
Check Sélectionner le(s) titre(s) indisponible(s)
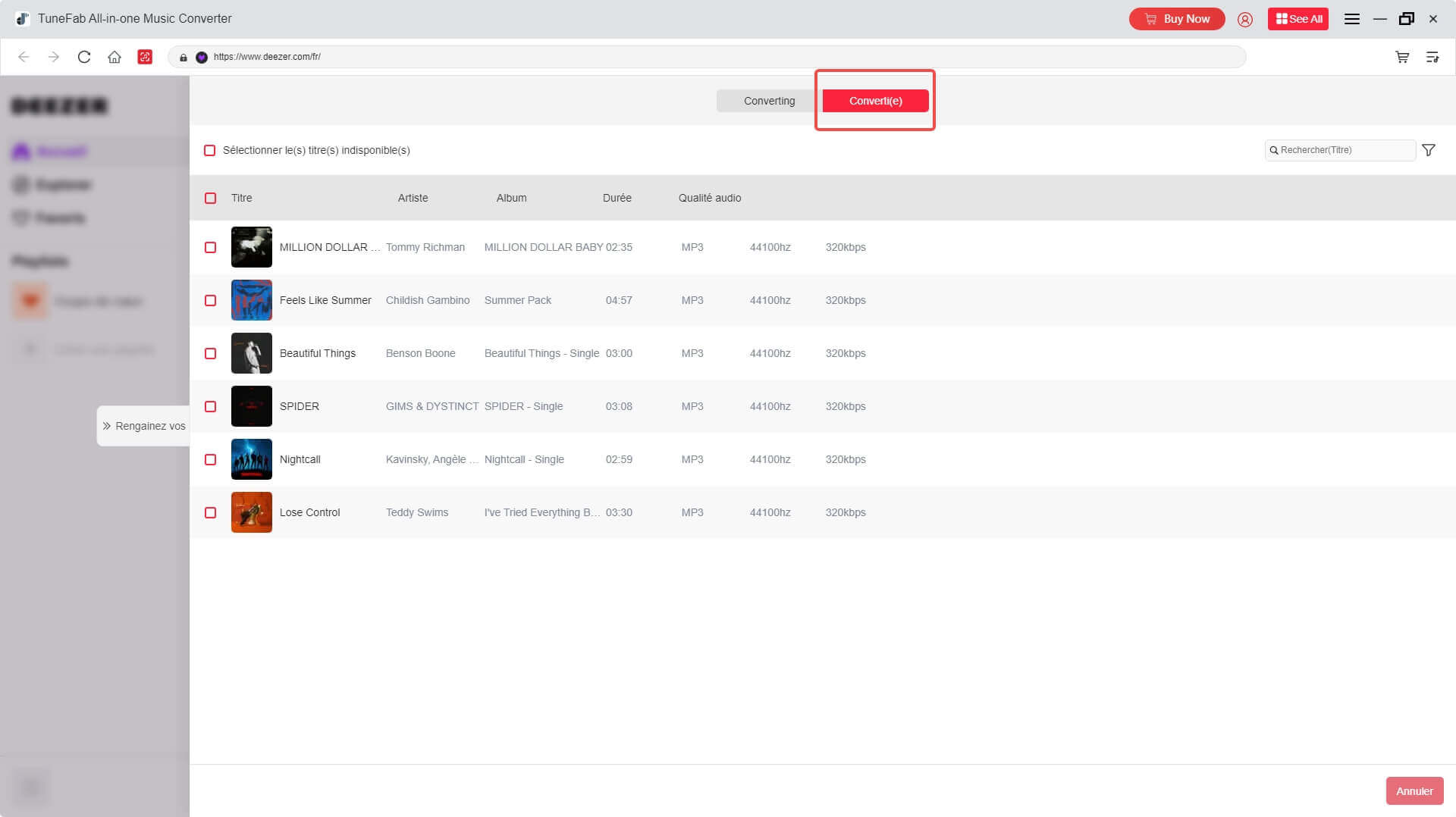coord(210,150)
